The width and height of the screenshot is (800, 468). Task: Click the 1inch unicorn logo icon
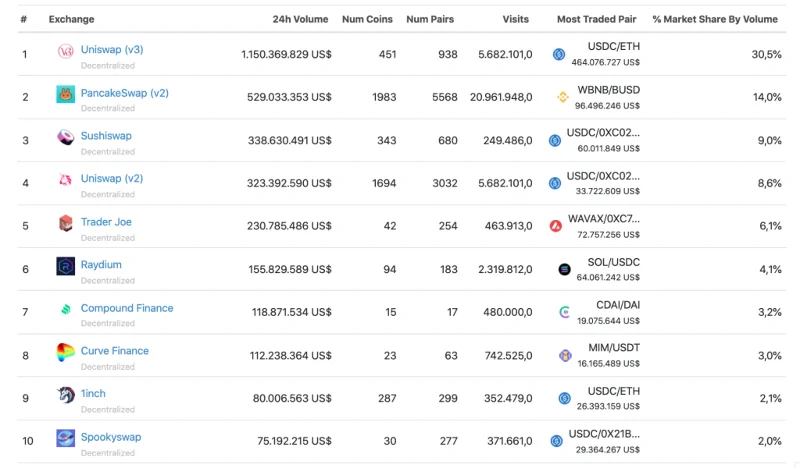point(65,395)
